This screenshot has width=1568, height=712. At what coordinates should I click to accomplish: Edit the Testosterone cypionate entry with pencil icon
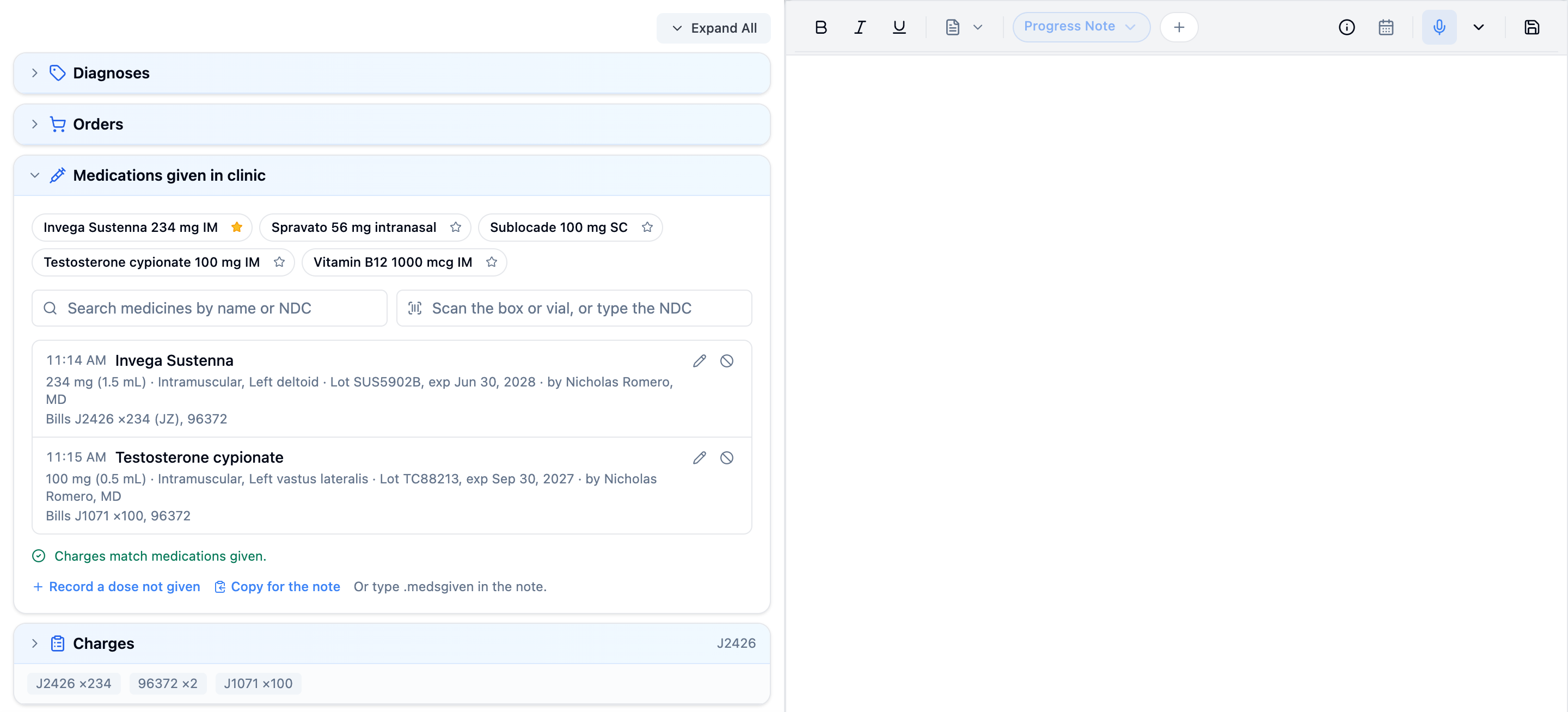click(x=700, y=458)
